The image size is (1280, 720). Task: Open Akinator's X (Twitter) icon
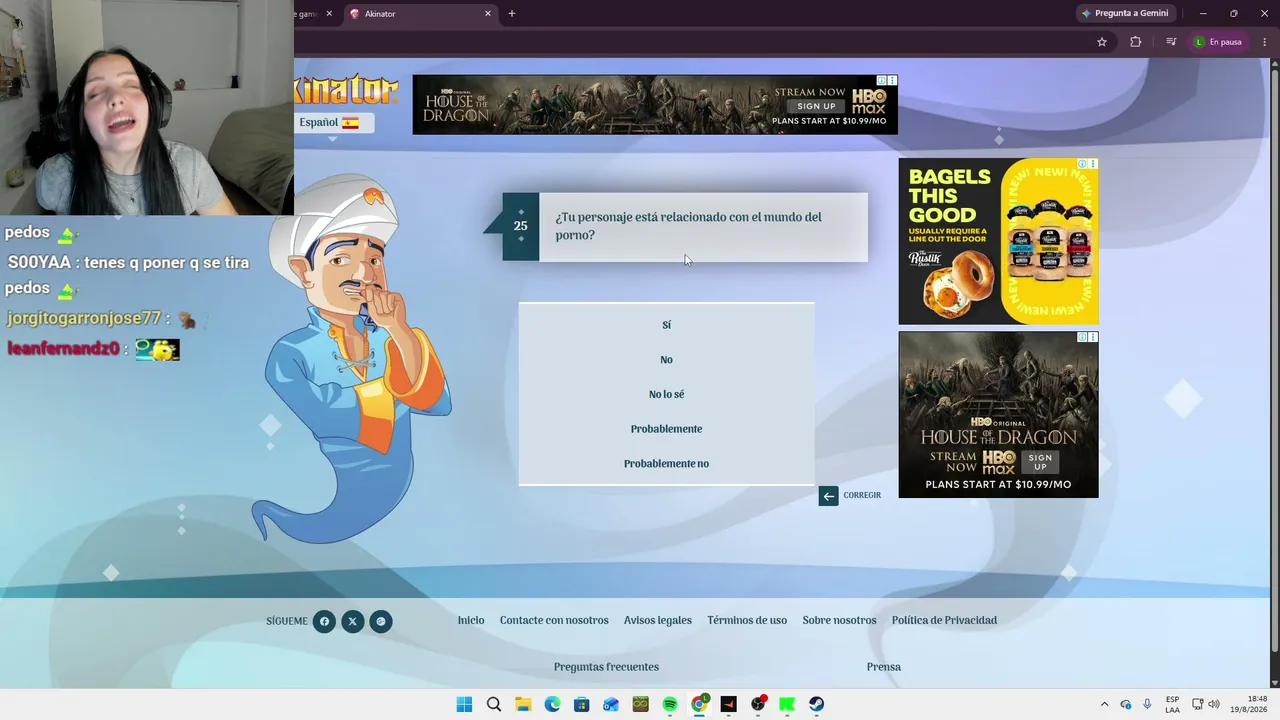click(352, 622)
